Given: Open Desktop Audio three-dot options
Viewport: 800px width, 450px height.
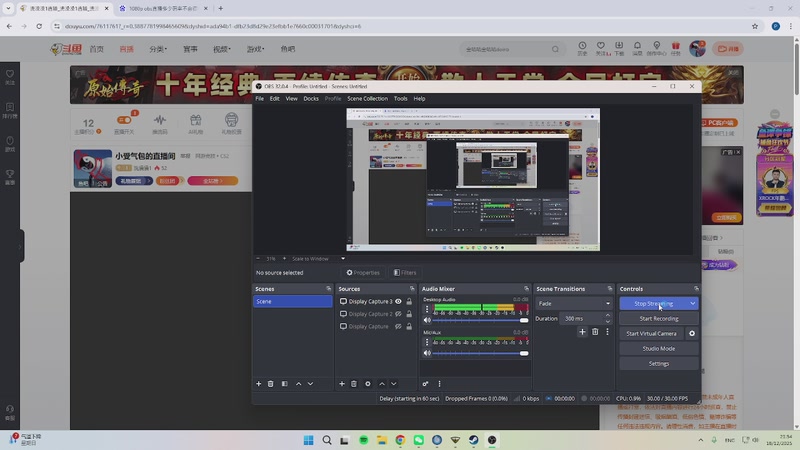Looking at the screenshot, I should pyautogui.click(x=427, y=309).
